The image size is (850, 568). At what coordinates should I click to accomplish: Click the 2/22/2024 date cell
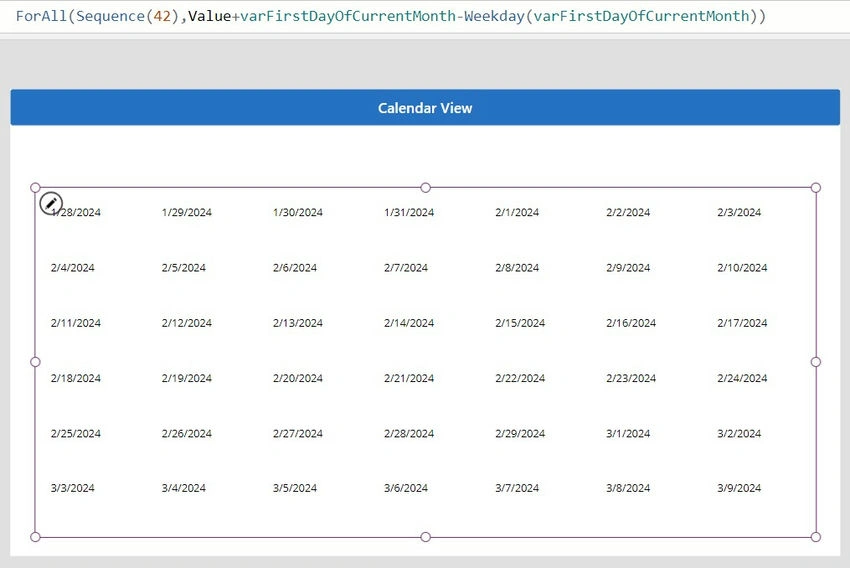520,378
